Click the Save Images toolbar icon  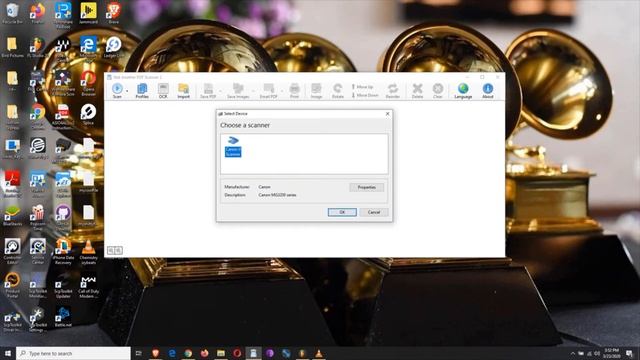(x=238, y=91)
